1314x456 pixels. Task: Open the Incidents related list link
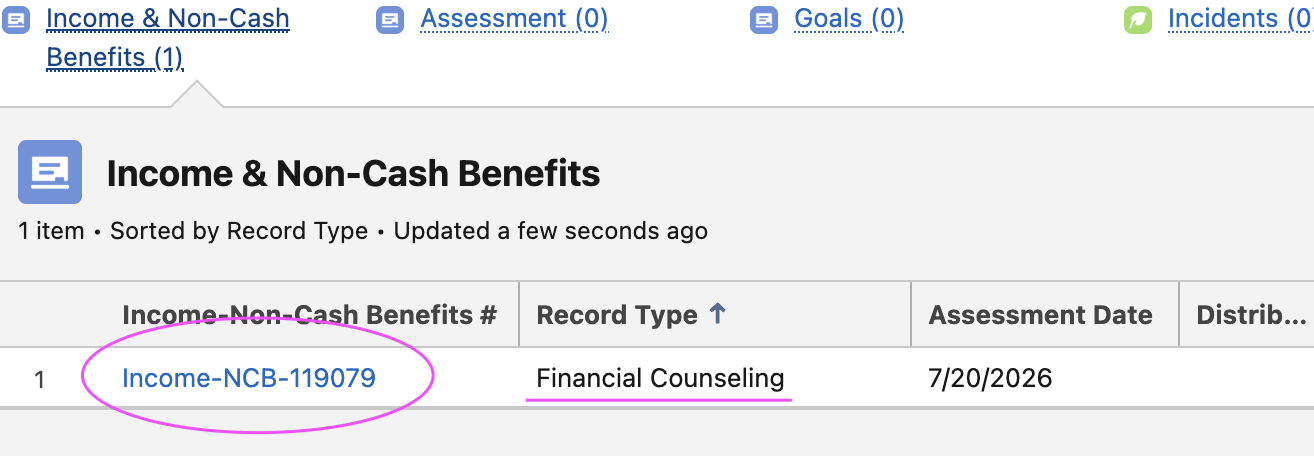(x=1240, y=19)
